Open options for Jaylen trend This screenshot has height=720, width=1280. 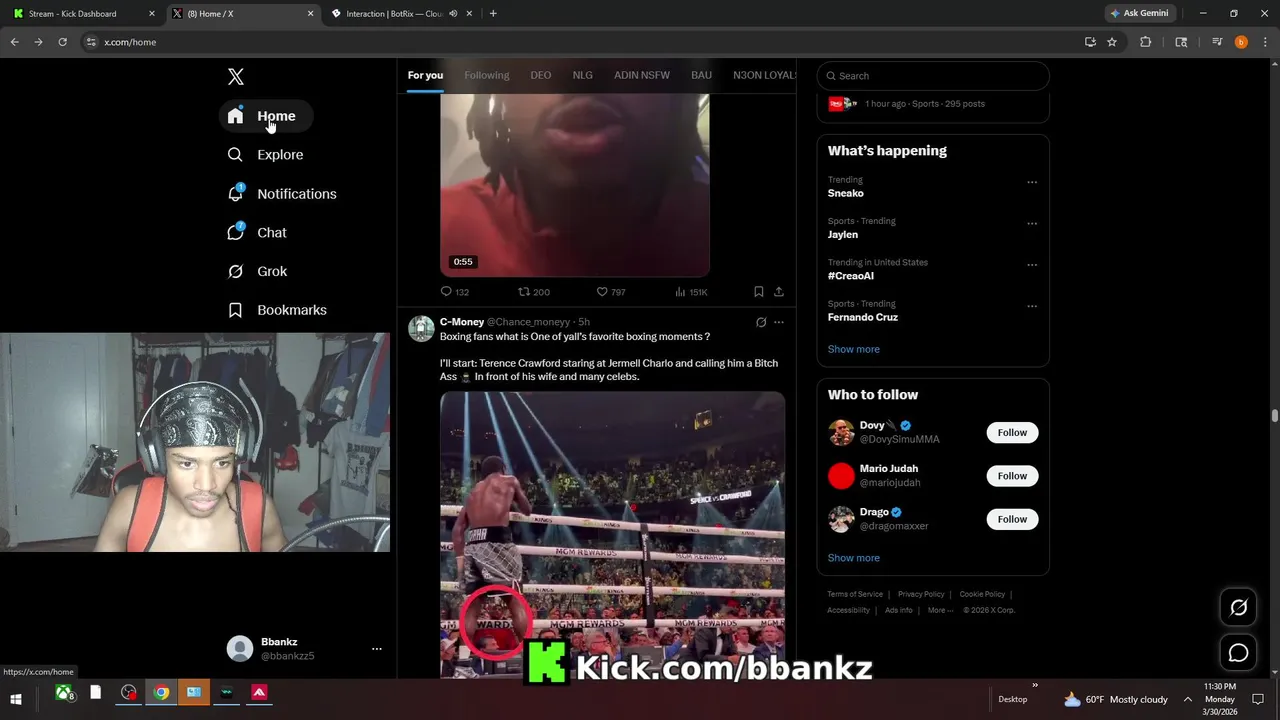point(1032,224)
